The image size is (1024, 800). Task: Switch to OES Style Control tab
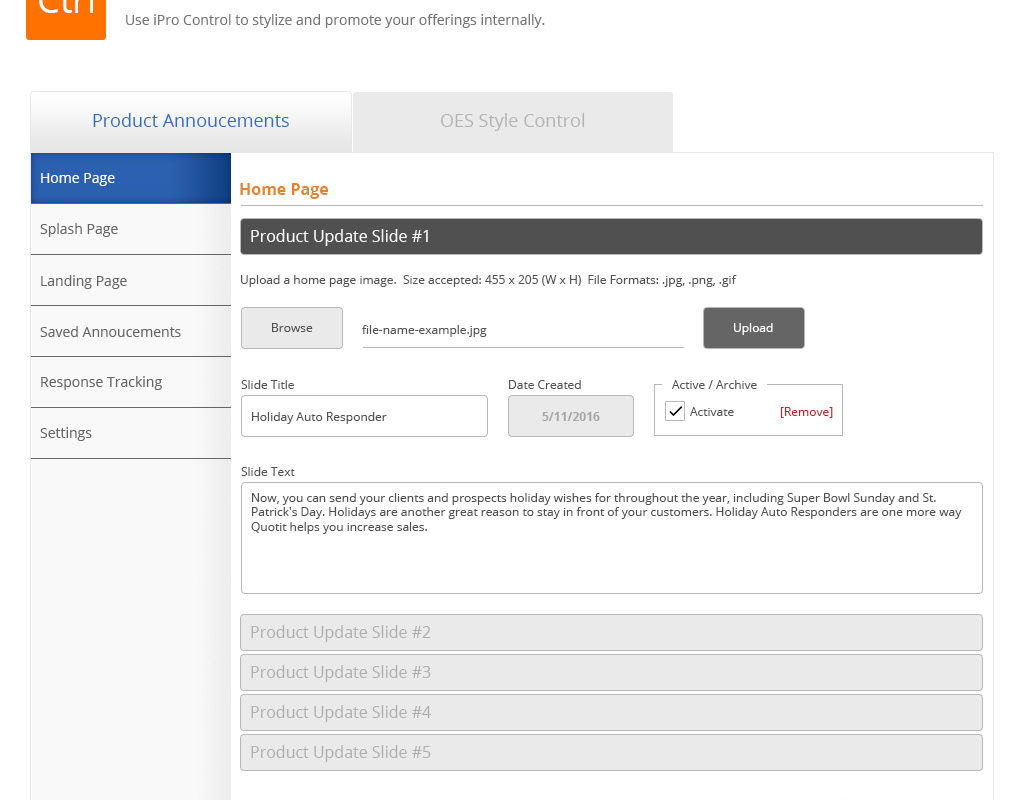pos(512,121)
